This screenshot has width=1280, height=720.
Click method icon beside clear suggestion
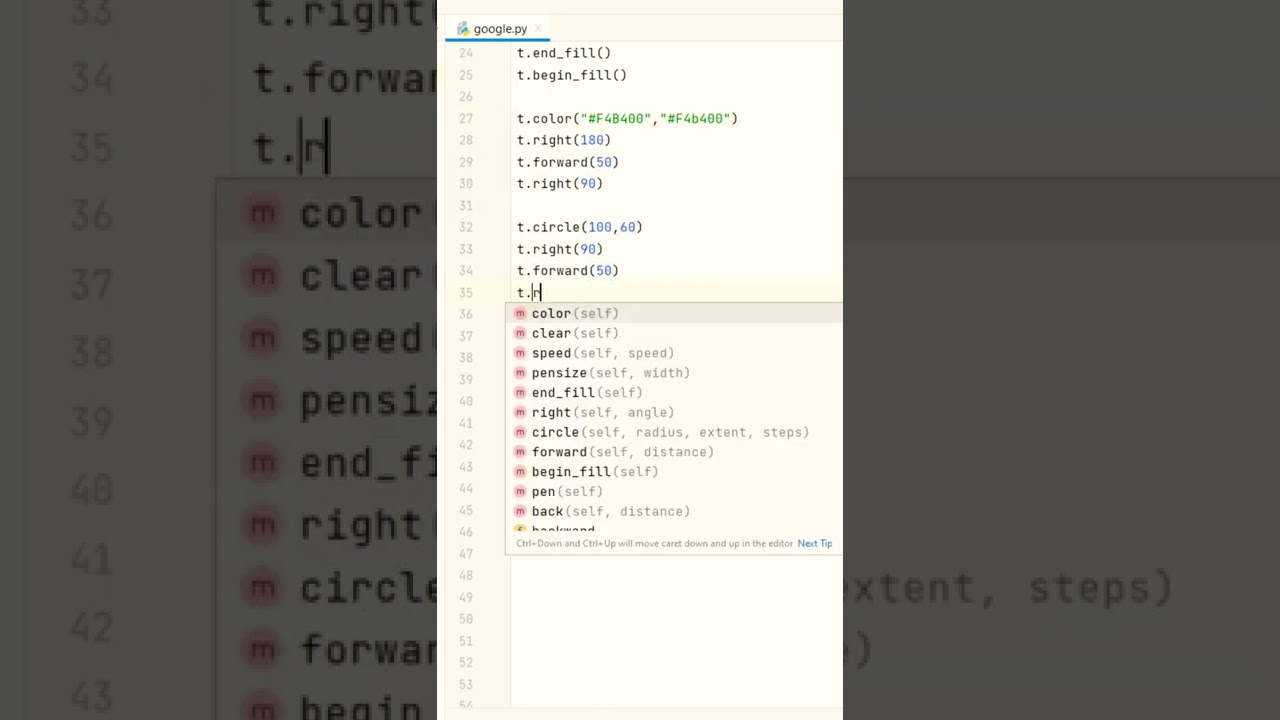pos(520,334)
